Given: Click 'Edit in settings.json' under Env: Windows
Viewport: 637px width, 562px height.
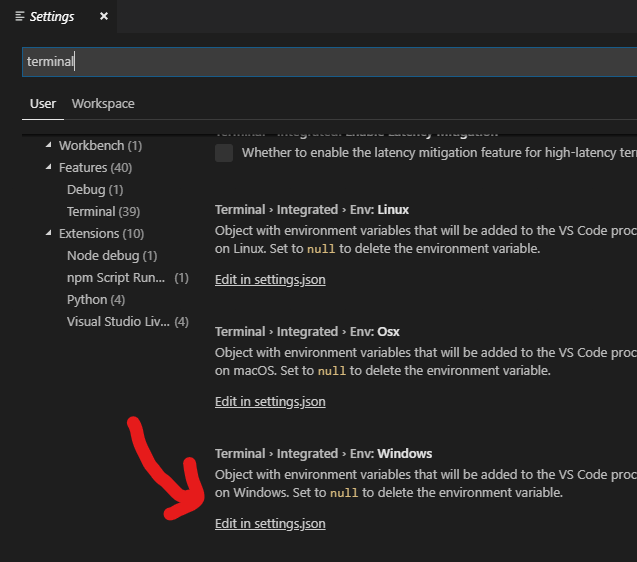Looking at the screenshot, I should (x=270, y=524).
